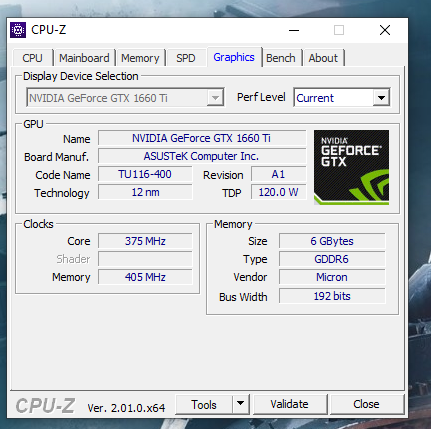
Task: Open the Bench tab
Action: point(281,58)
